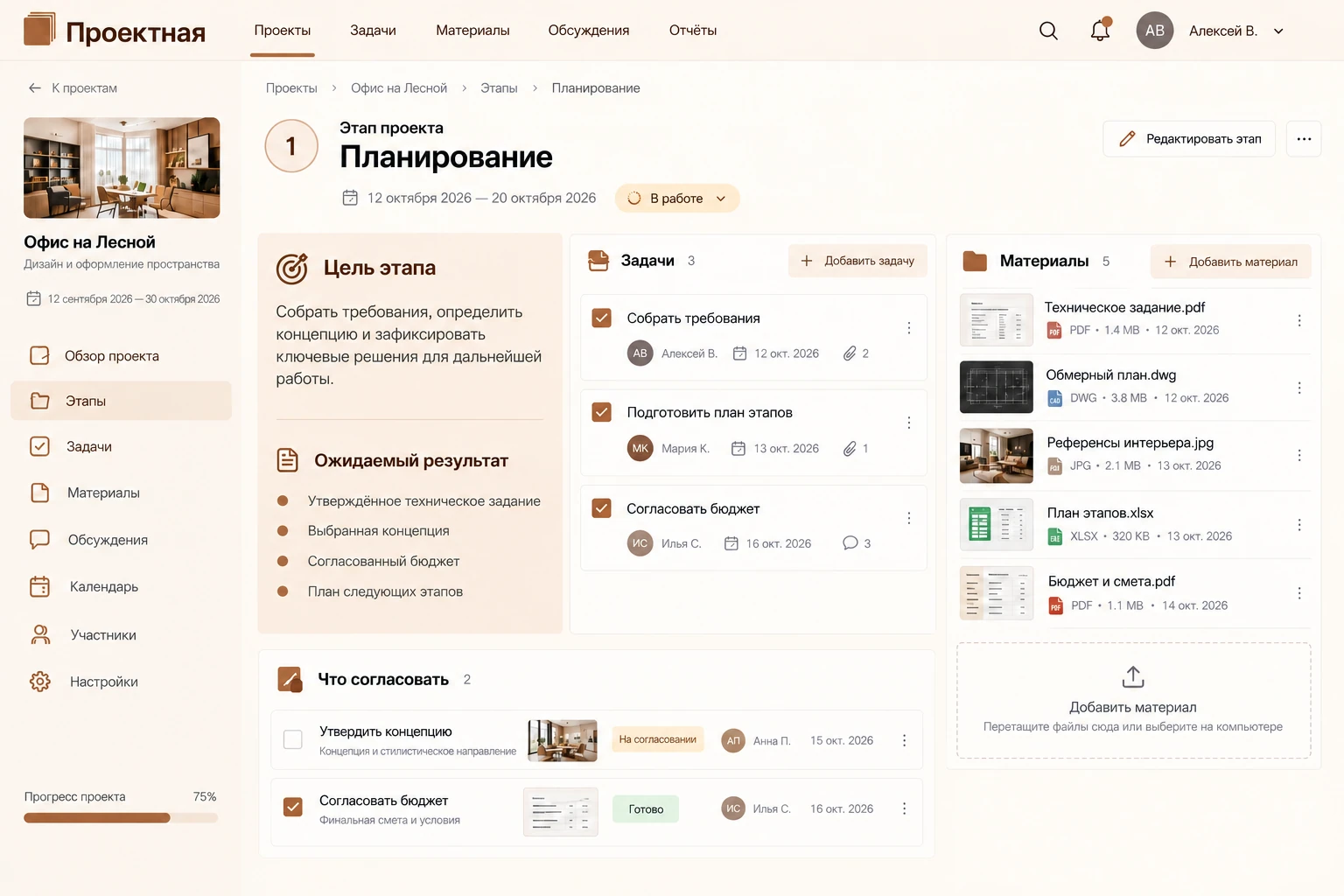Click Добавить материал button in panel header
1344x896 pixels.
1230,262
